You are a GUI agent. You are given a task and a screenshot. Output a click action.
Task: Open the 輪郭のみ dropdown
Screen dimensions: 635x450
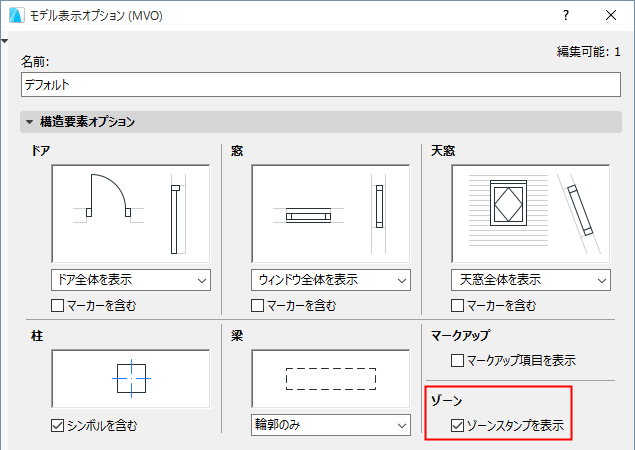coord(331,425)
